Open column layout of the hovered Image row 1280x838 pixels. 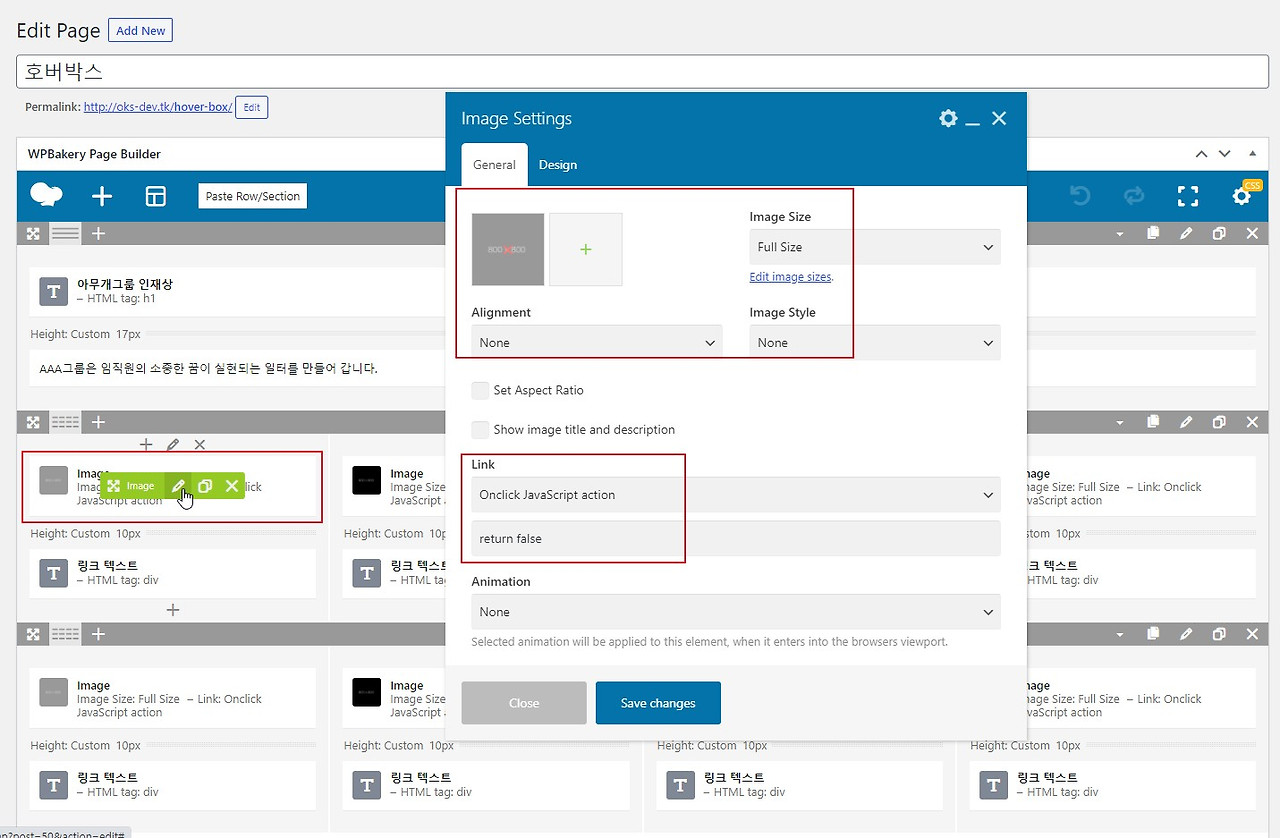coord(65,422)
